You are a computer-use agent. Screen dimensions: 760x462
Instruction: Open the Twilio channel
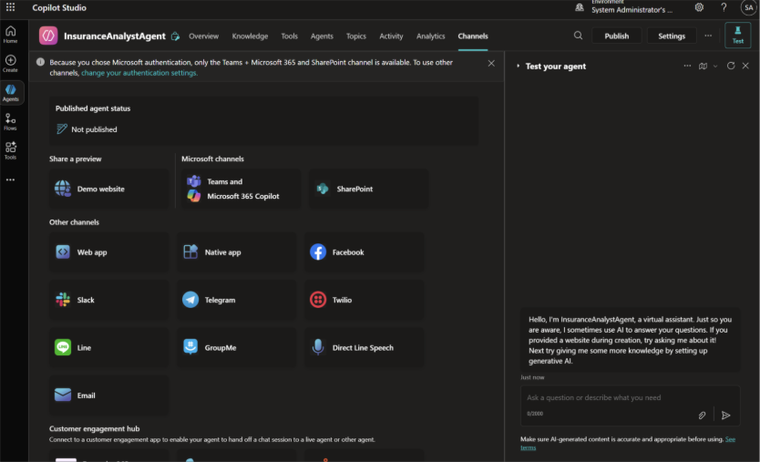point(364,300)
